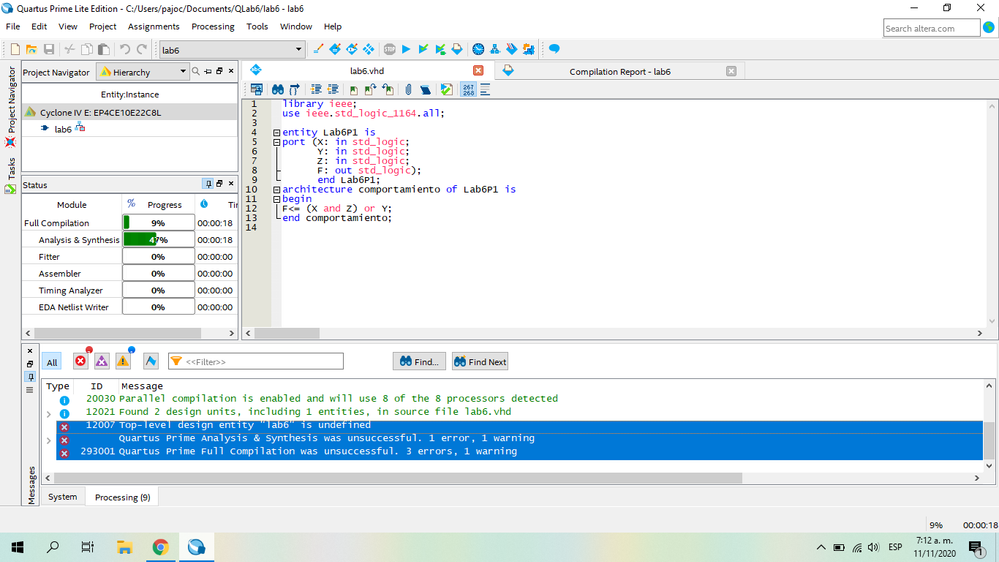Switch to Compilation Report - lab6 tab
Viewport: 999px width, 562px height.
619,71
